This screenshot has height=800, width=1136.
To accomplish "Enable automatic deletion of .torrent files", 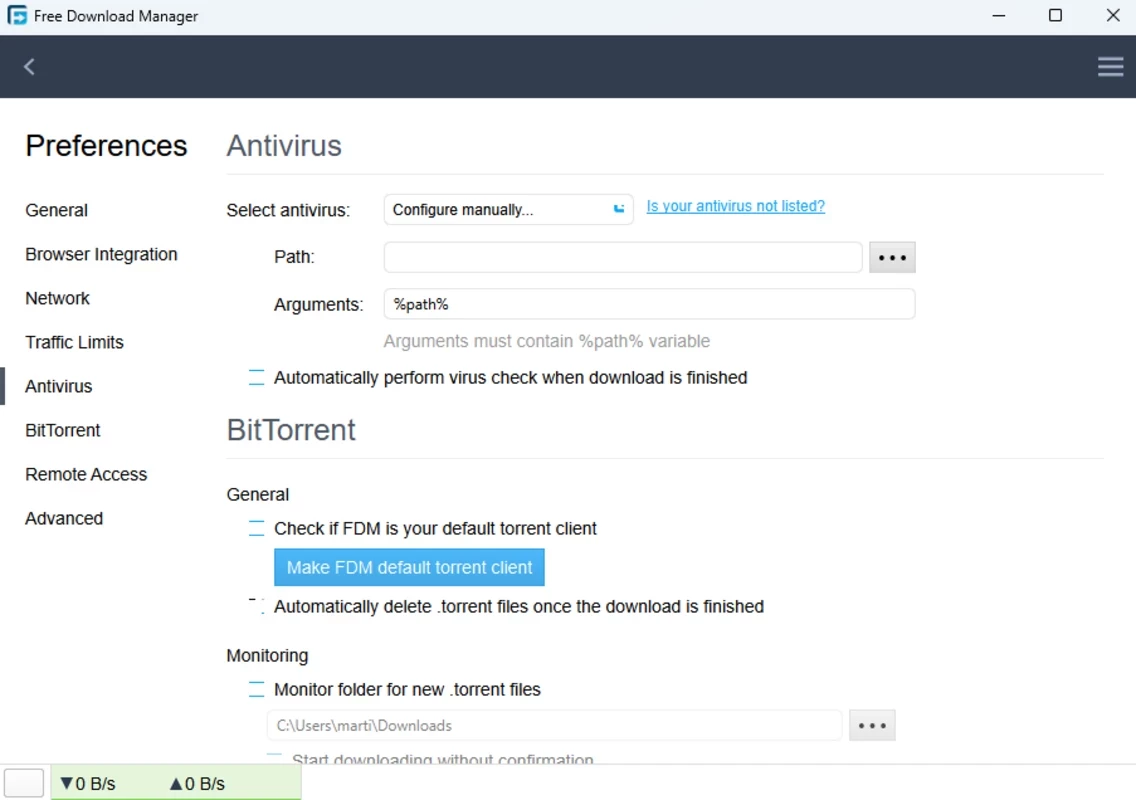I will click(257, 606).
